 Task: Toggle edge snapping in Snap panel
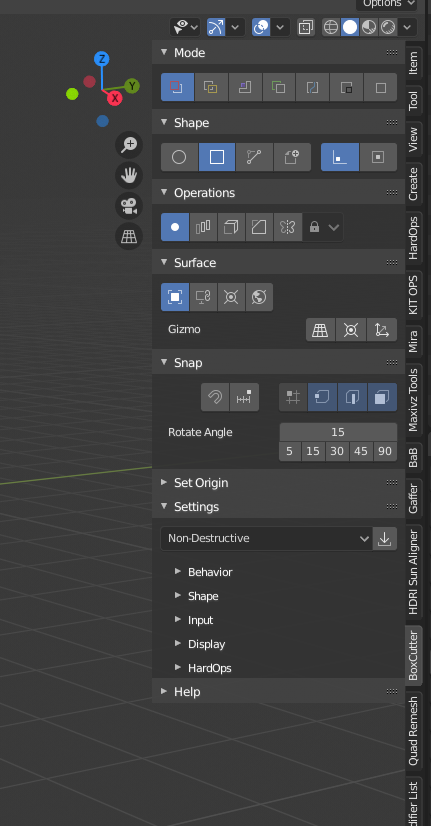(352, 397)
